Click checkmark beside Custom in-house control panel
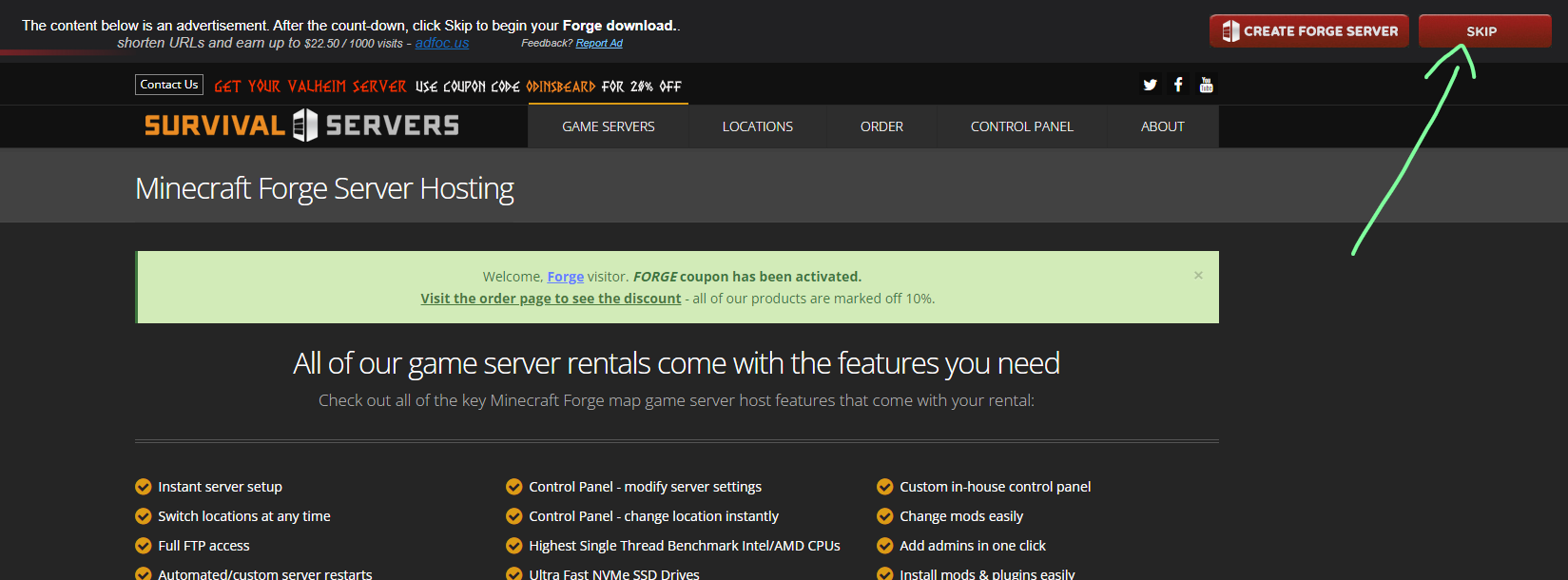Image resolution: width=1568 pixels, height=580 pixels. (885, 487)
